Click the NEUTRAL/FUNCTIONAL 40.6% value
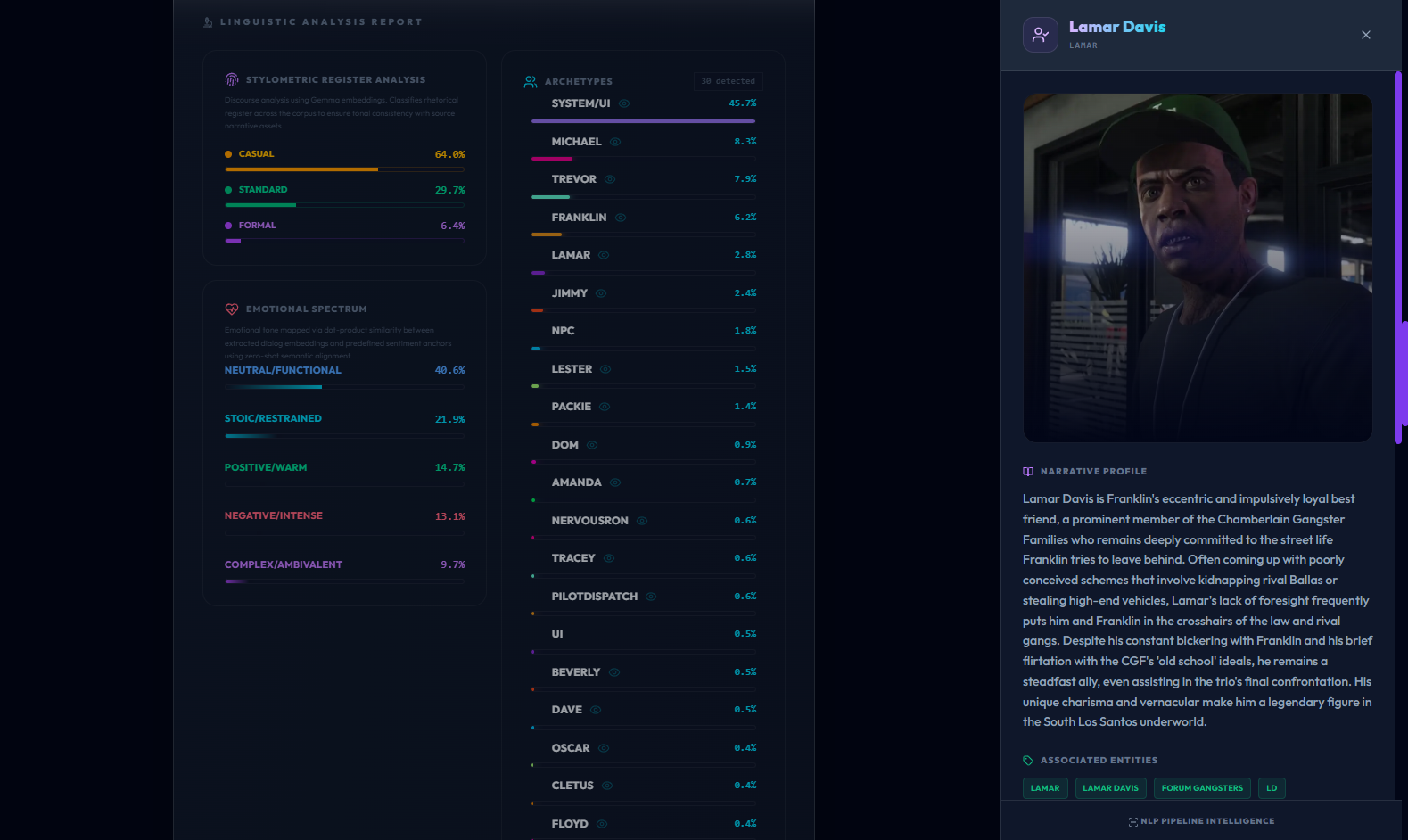1408x840 pixels. (x=449, y=370)
